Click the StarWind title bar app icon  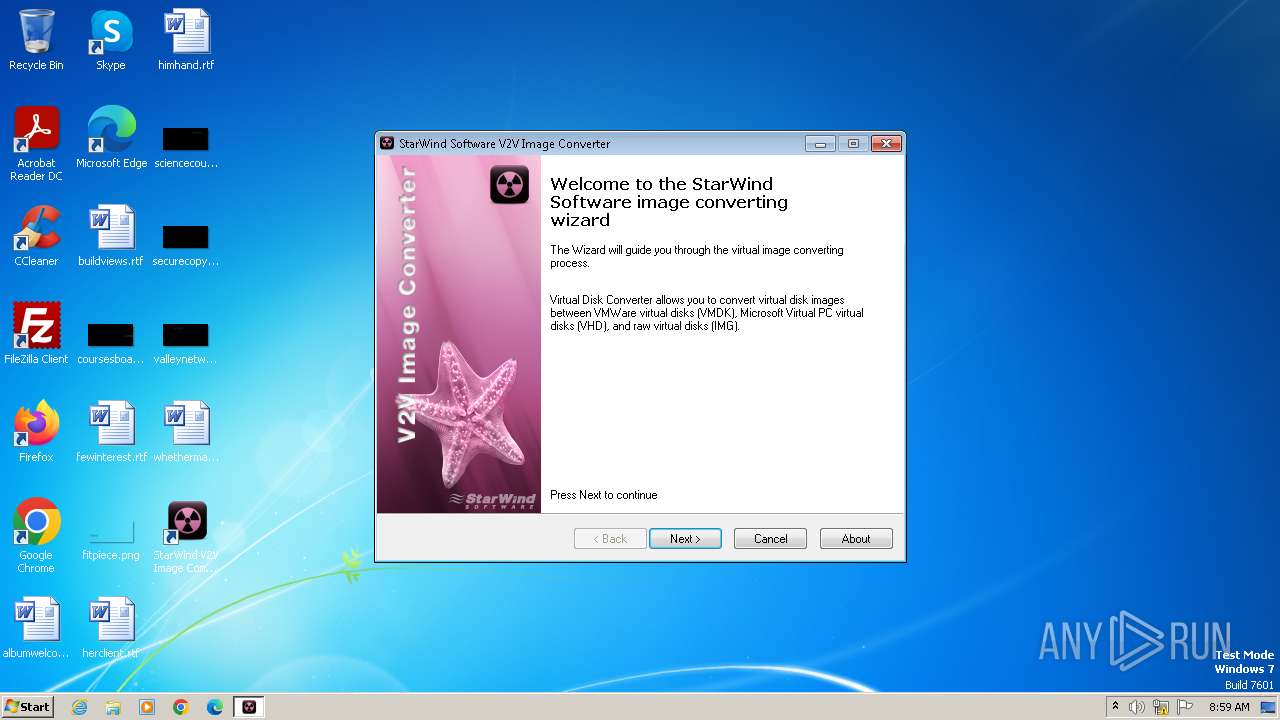(x=387, y=143)
